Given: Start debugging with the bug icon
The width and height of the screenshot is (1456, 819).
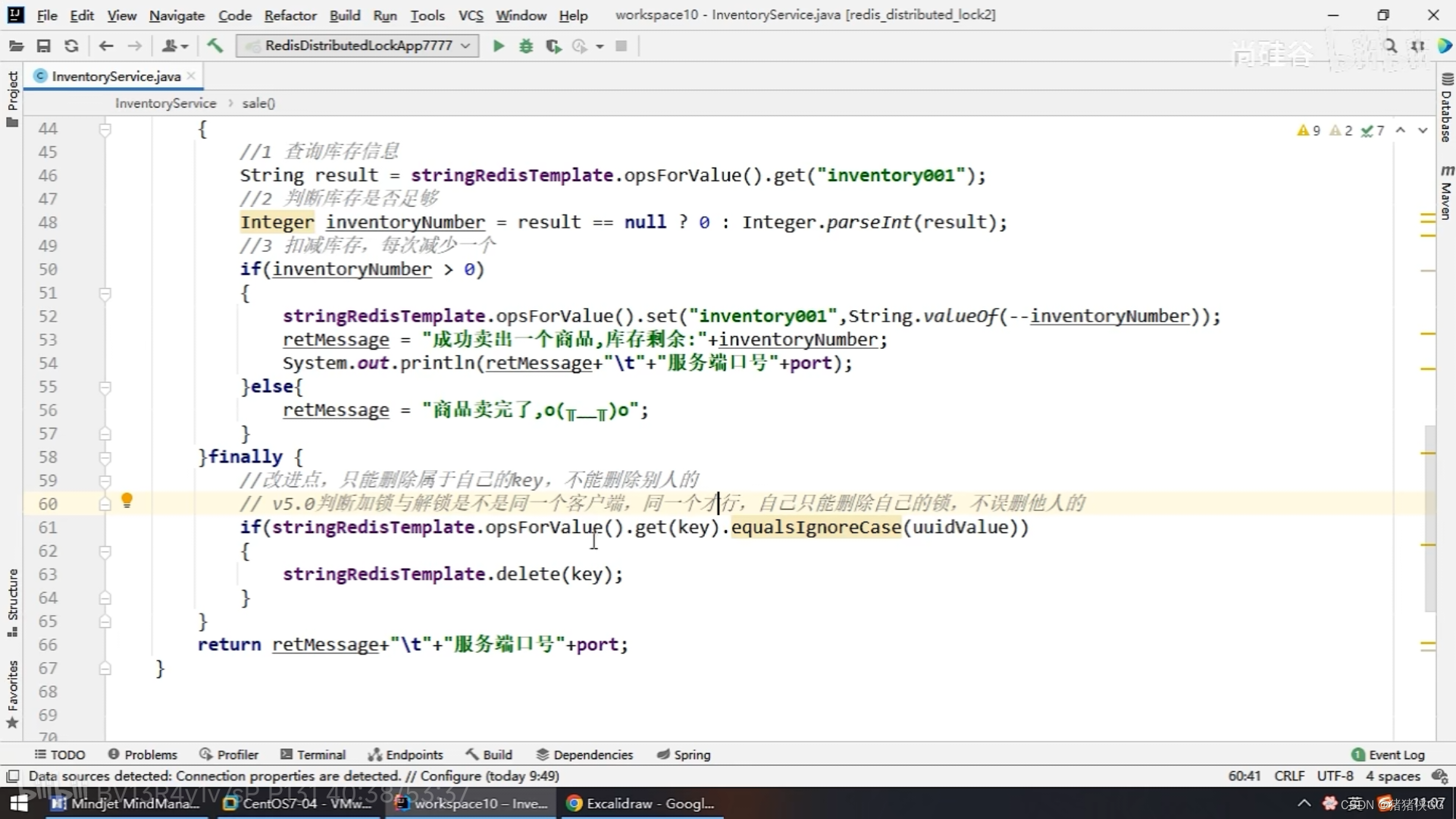Looking at the screenshot, I should [x=526, y=46].
